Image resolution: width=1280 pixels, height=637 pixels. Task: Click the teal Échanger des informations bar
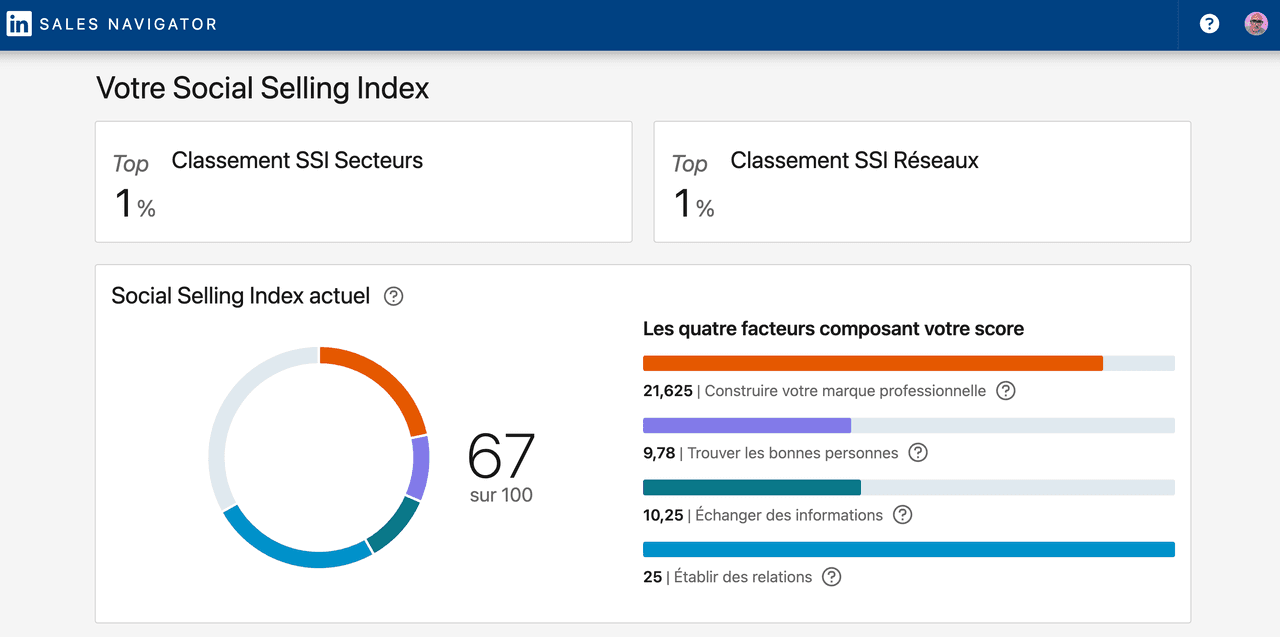752,487
